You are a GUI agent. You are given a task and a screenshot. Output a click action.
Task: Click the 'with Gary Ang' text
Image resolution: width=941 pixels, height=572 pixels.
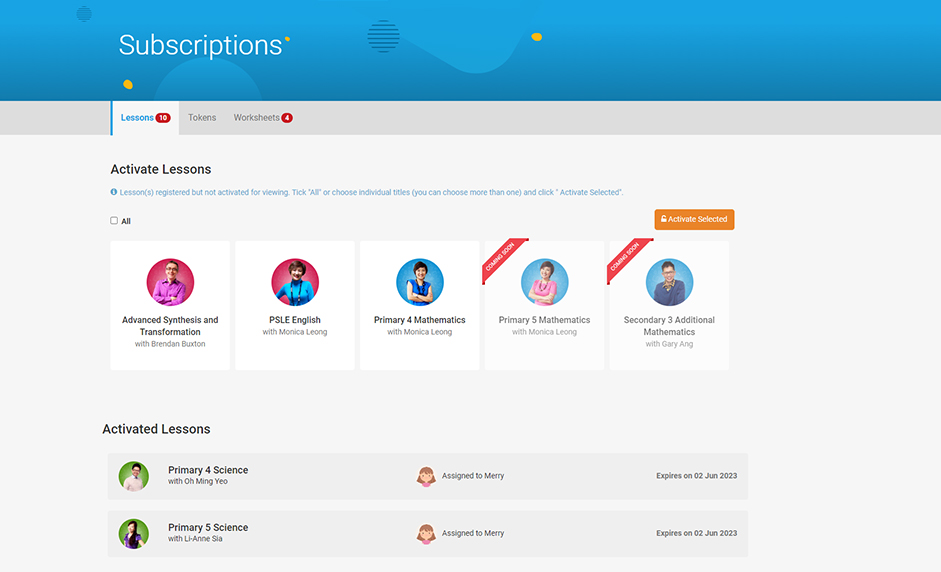(669, 344)
